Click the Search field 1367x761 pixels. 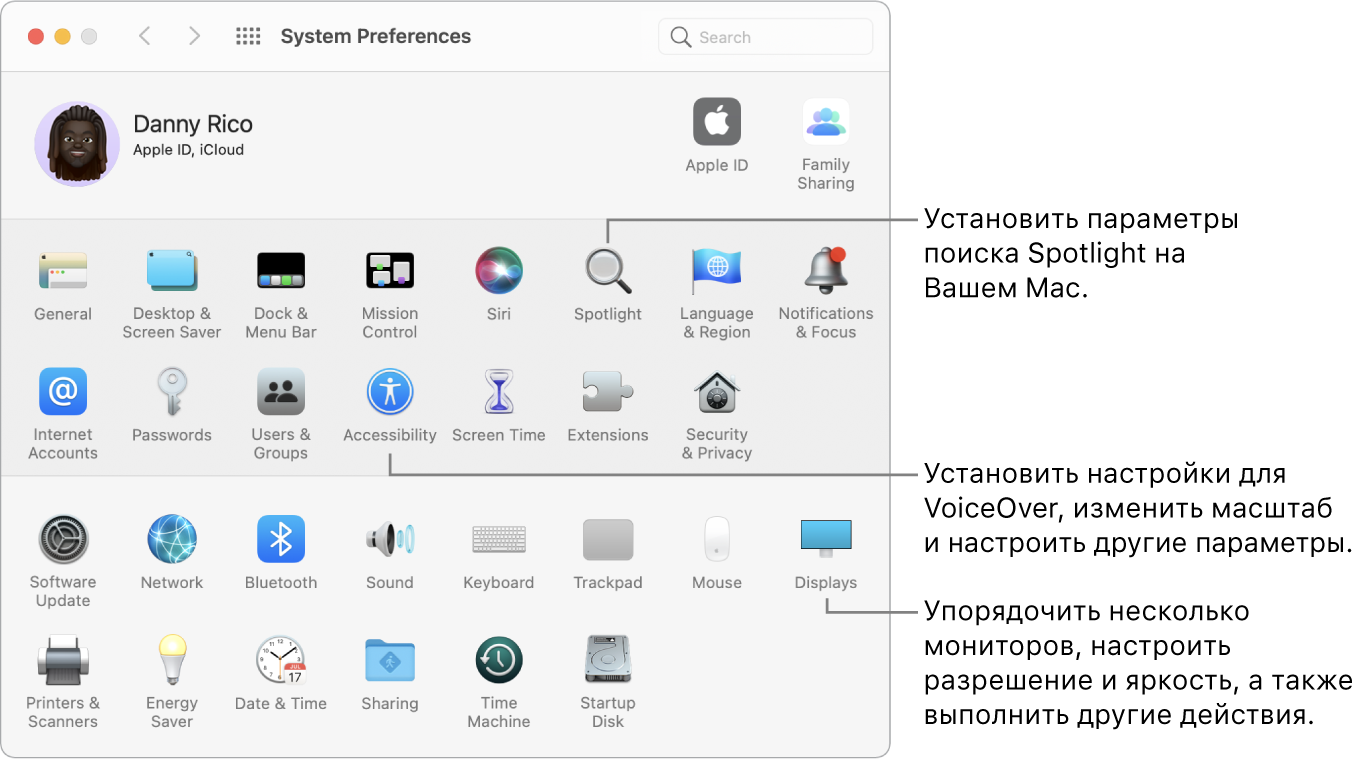[x=766, y=37]
